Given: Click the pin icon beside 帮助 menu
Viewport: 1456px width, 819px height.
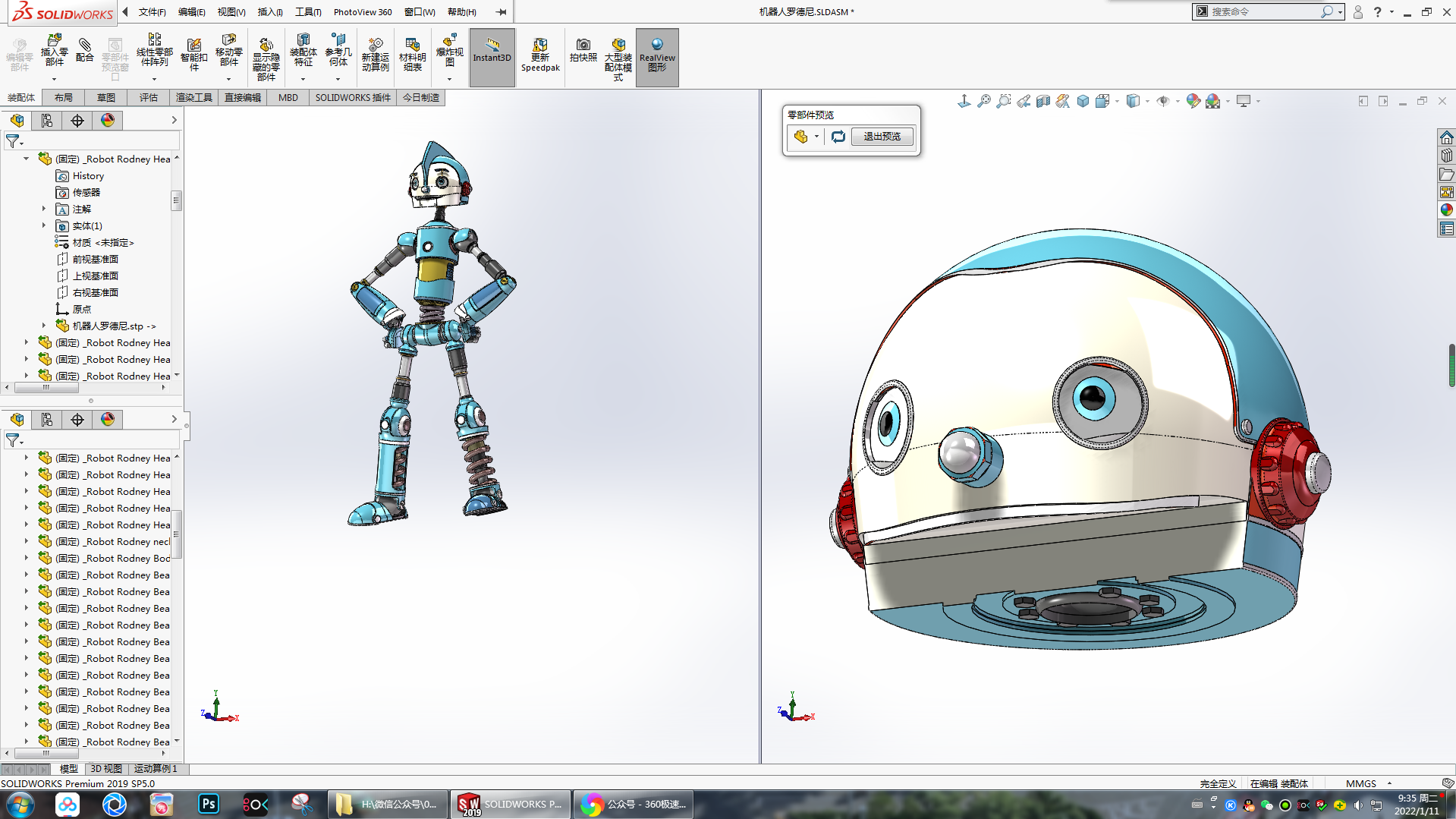Looking at the screenshot, I should (x=501, y=11).
